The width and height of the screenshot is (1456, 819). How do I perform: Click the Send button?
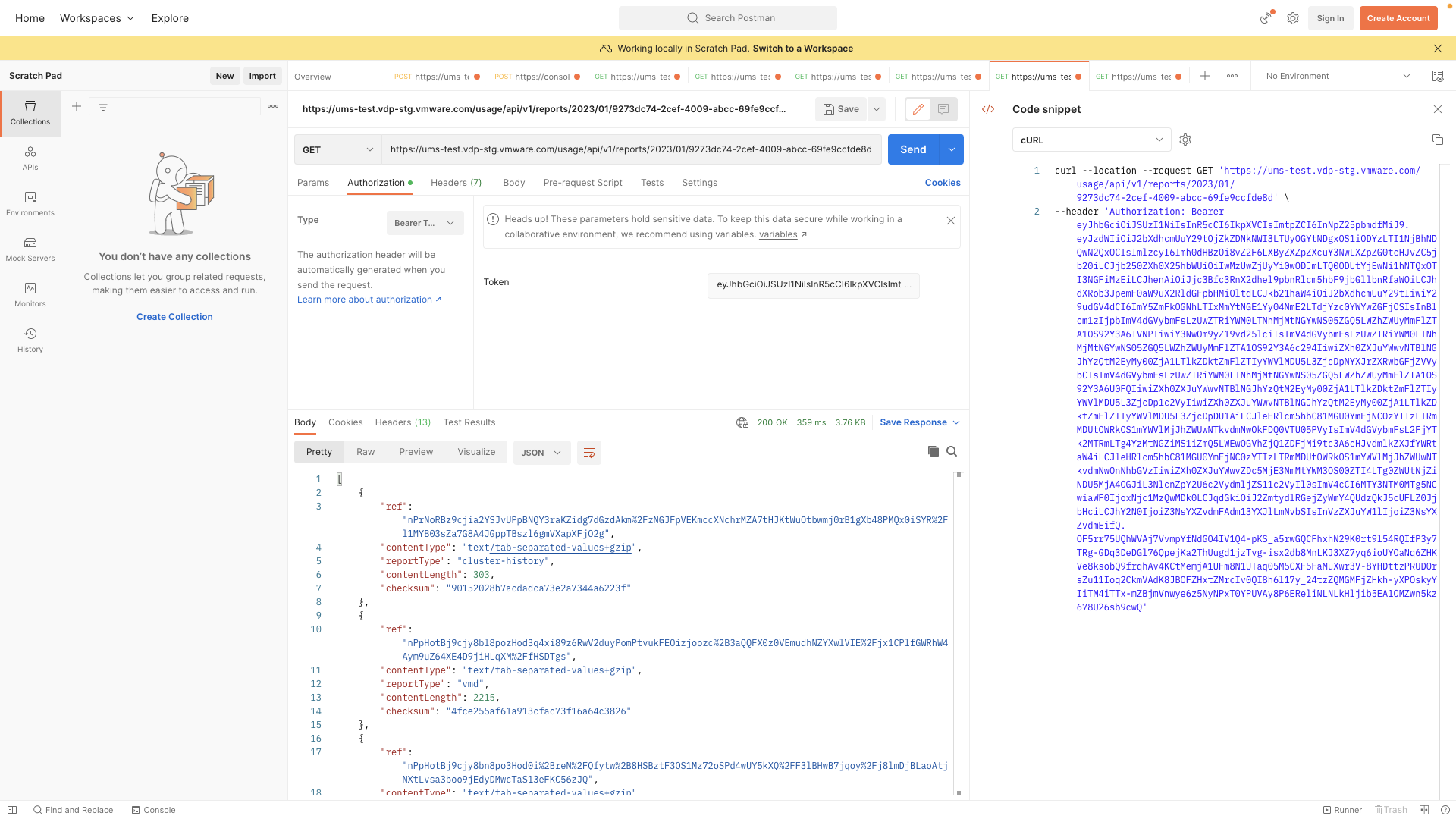click(913, 149)
